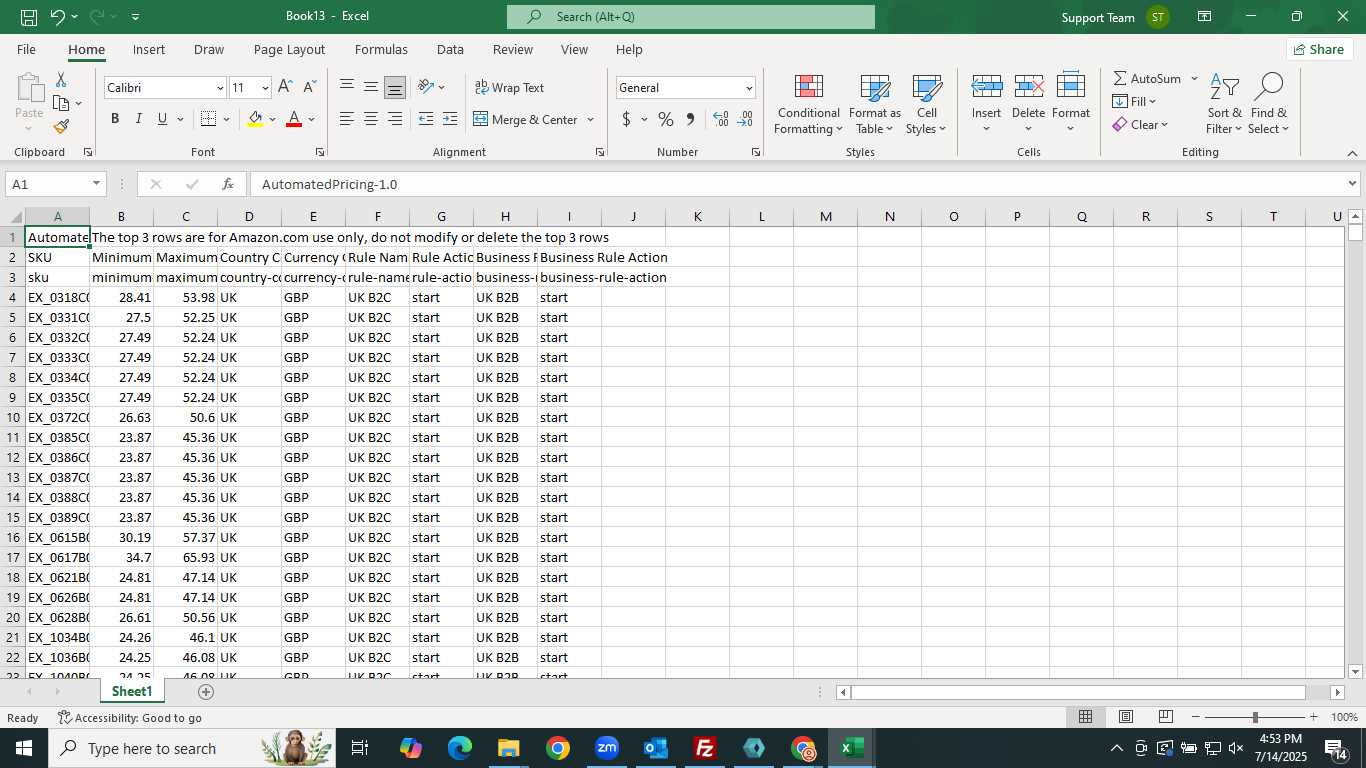Switch to Formulas tab

(381, 49)
